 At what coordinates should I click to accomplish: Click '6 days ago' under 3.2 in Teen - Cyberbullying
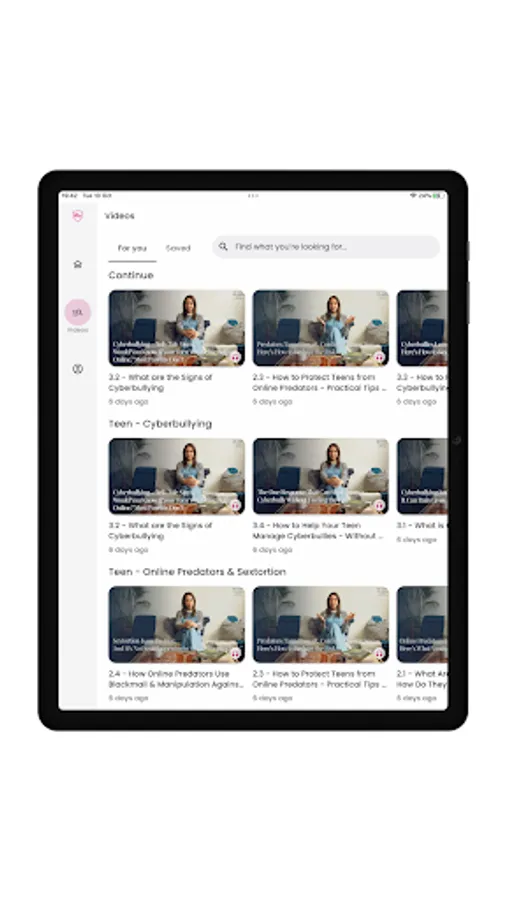tap(128, 550)
